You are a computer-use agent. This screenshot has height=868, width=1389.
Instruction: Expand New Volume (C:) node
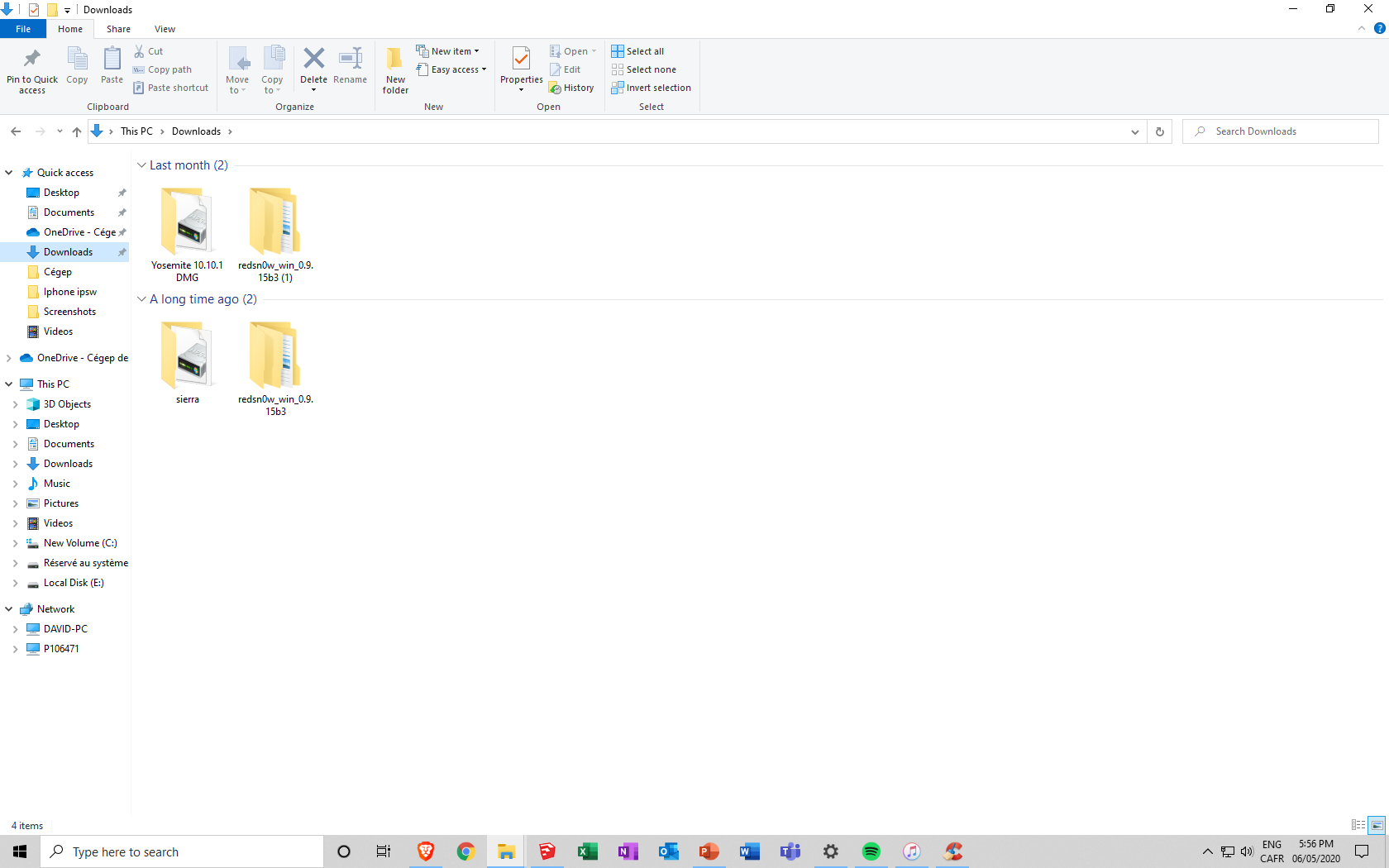(16, 543)
